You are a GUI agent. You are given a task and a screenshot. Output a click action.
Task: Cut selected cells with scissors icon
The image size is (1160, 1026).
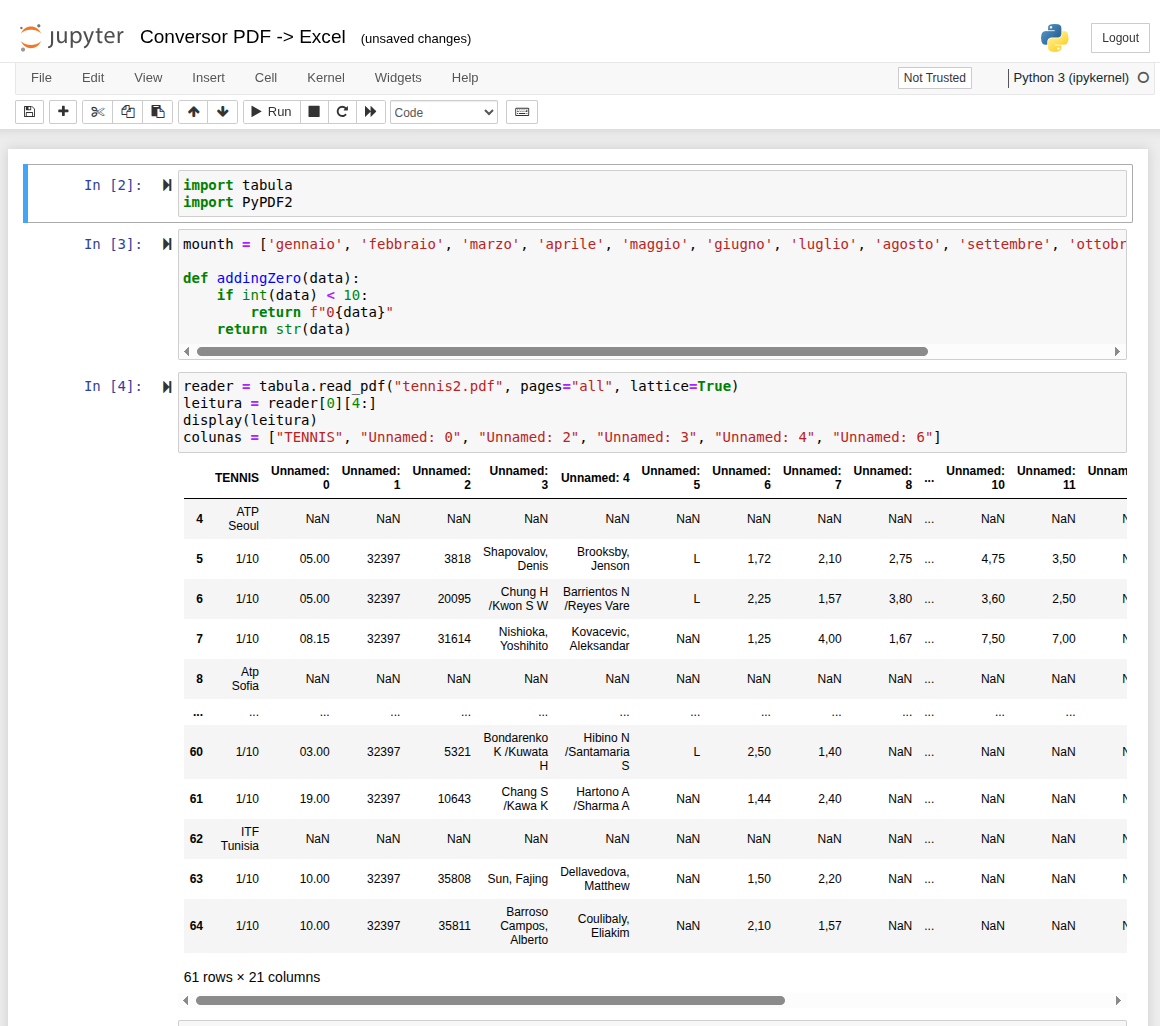coord(97,112)
